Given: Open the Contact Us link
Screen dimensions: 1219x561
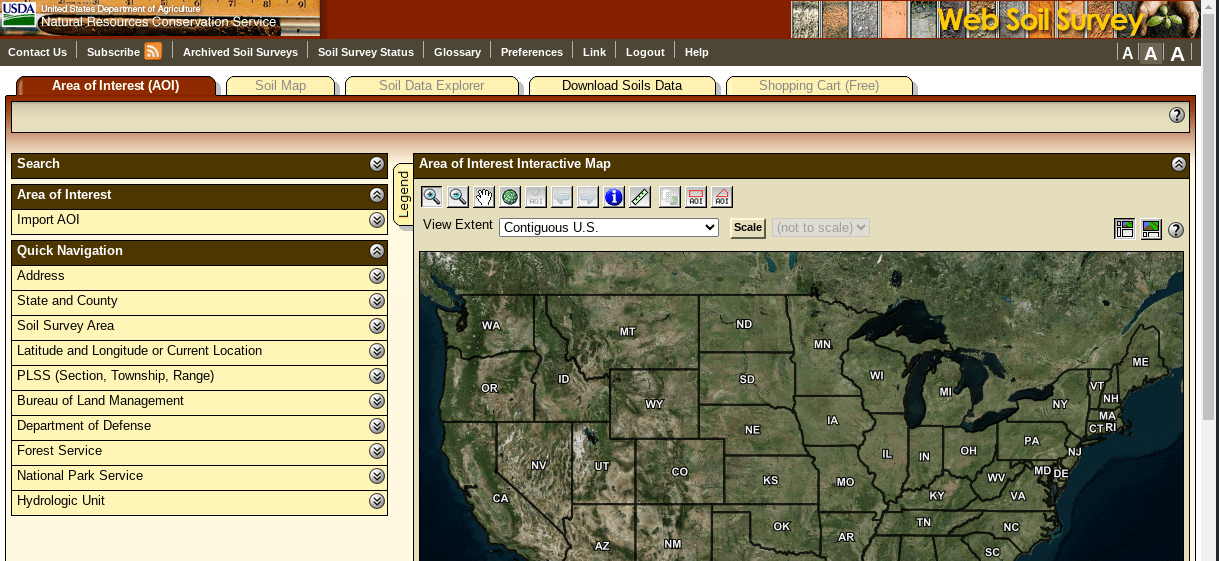Looking at the screenshot, I should tap(37, 52).
